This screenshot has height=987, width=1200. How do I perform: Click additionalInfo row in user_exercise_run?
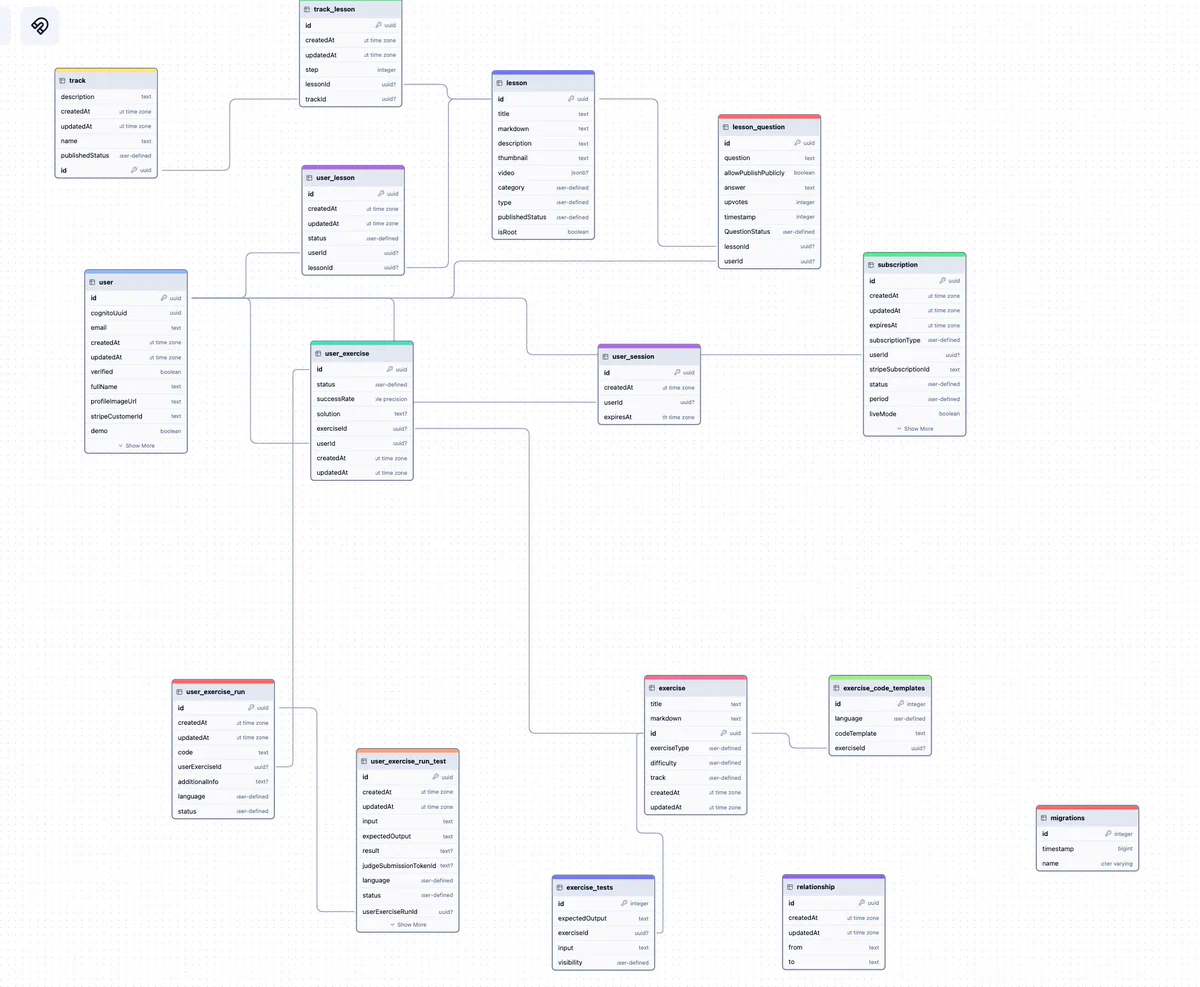pos(223,782)
